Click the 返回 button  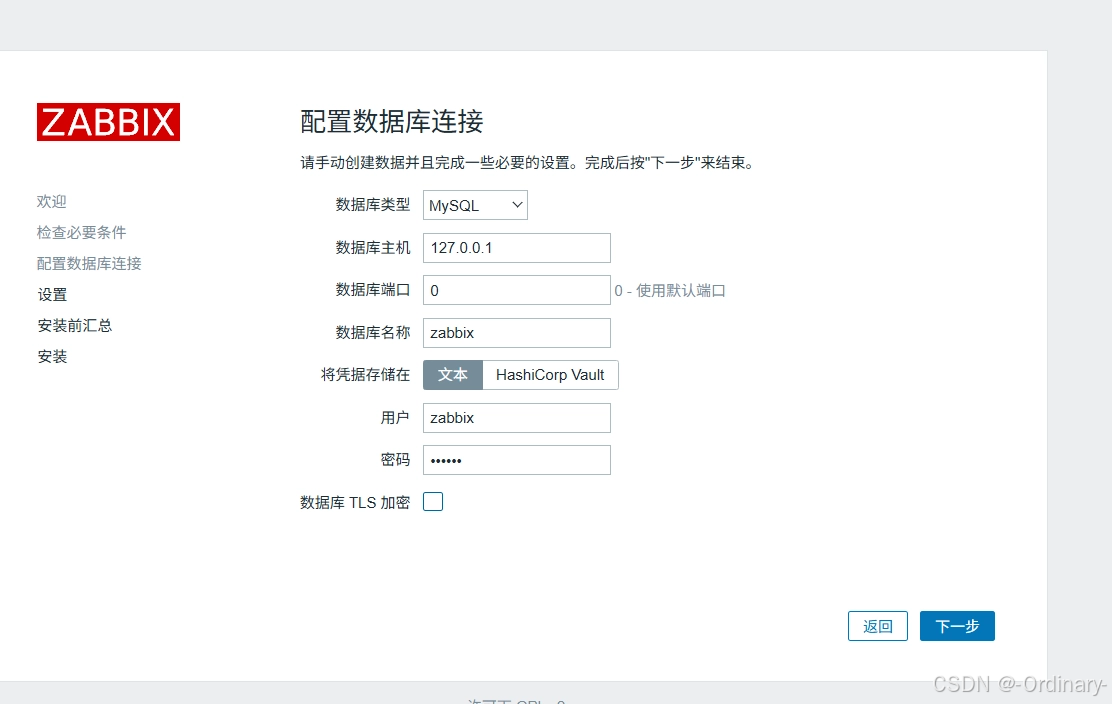[877, 626]
